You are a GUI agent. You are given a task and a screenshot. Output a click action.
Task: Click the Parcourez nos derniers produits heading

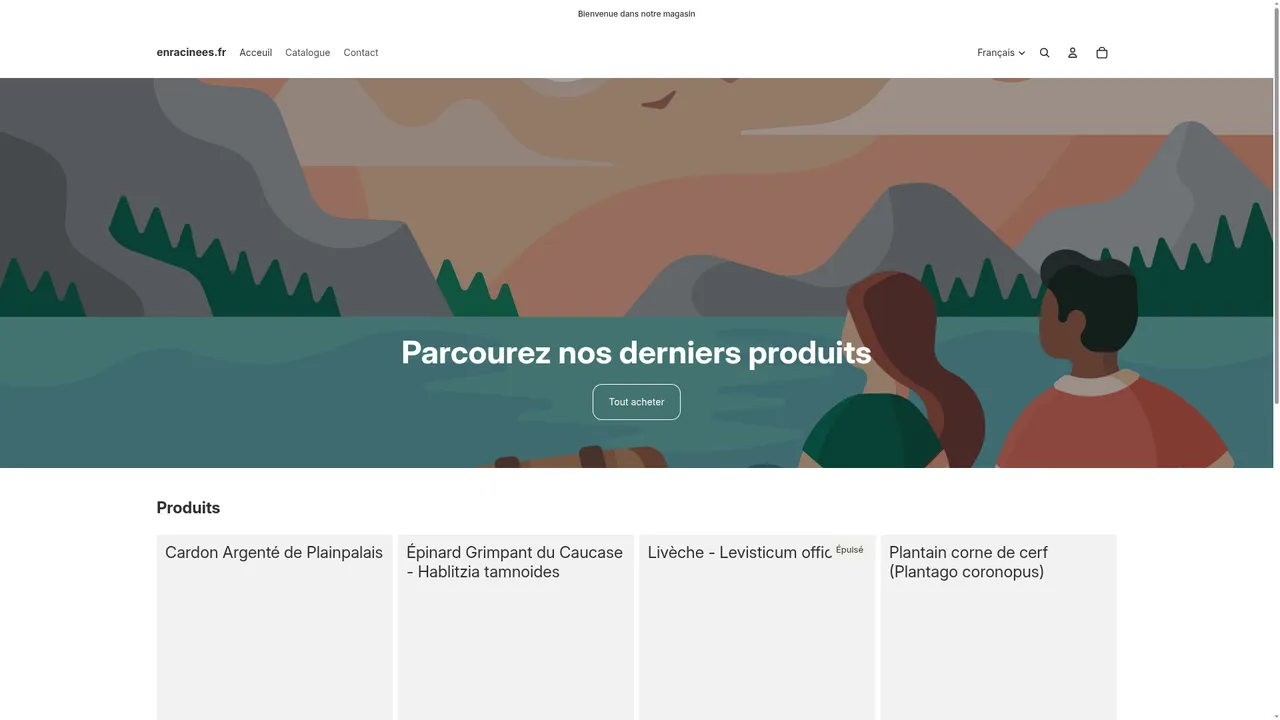[636, 352]
